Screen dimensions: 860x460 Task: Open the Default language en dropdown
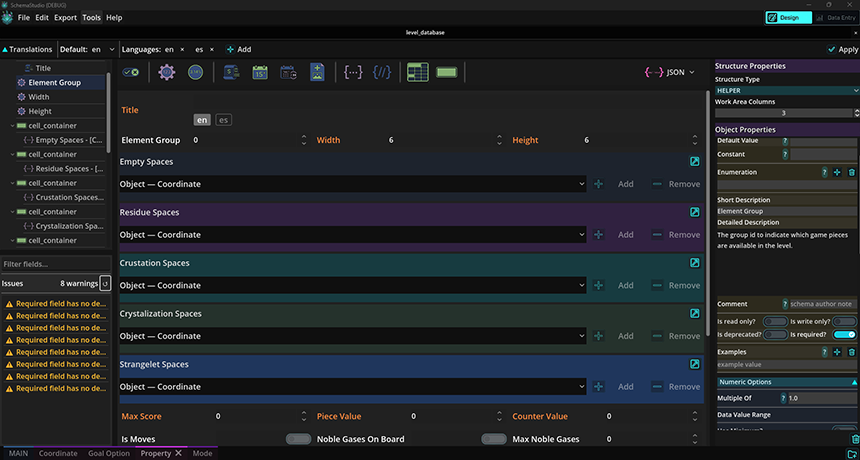tap(104, 49)
